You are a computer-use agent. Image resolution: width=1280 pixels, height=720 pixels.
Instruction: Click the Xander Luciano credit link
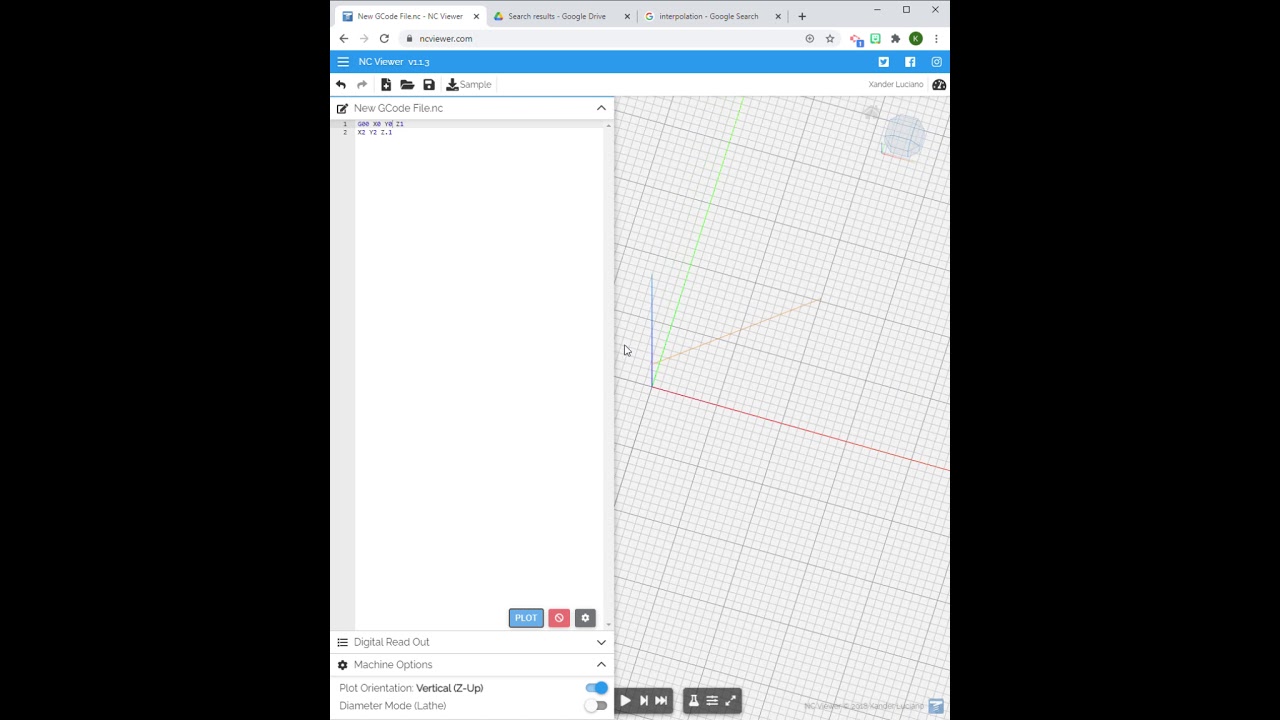tap(896, 85)
